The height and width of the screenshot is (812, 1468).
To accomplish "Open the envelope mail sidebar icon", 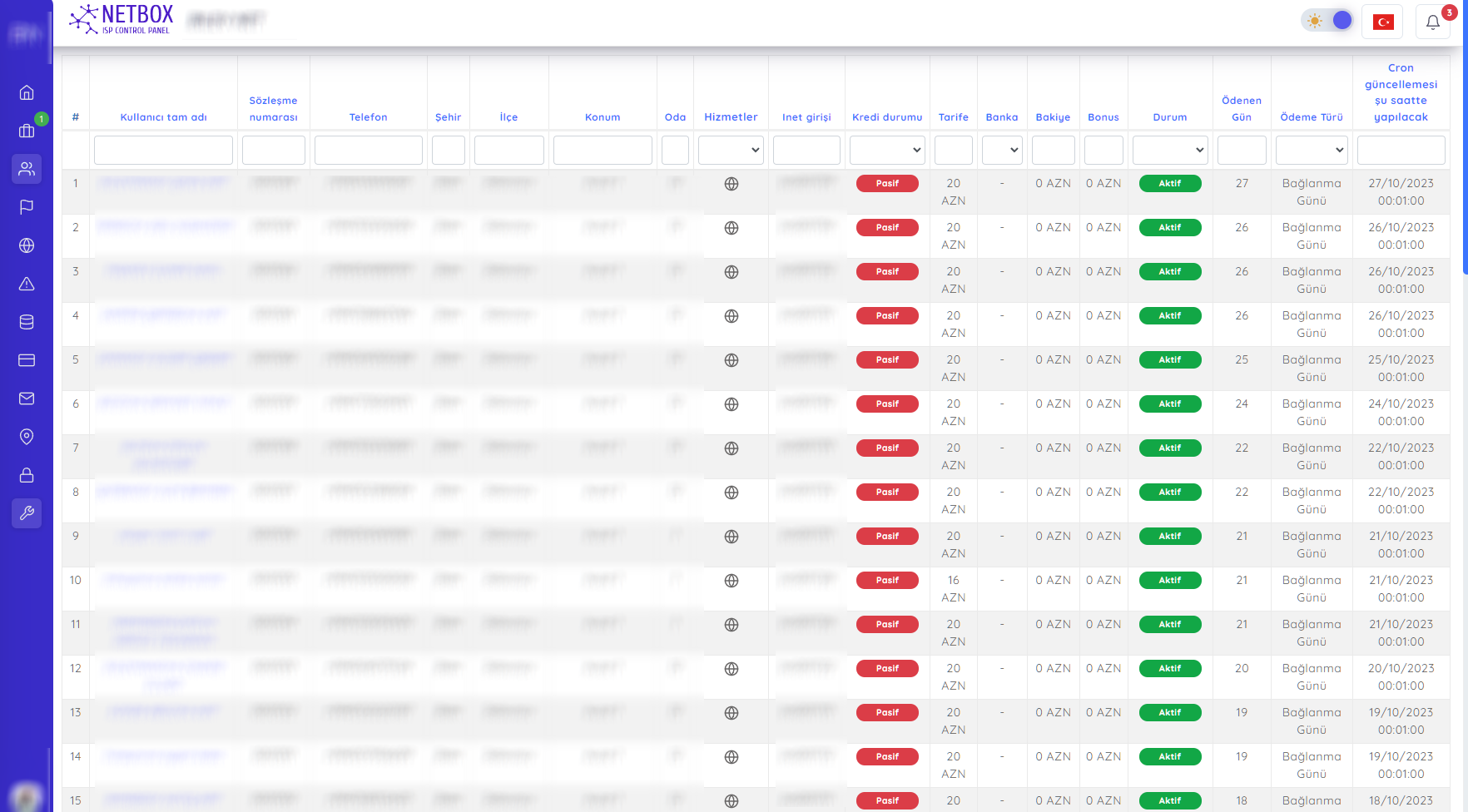I will click(27, 399).
